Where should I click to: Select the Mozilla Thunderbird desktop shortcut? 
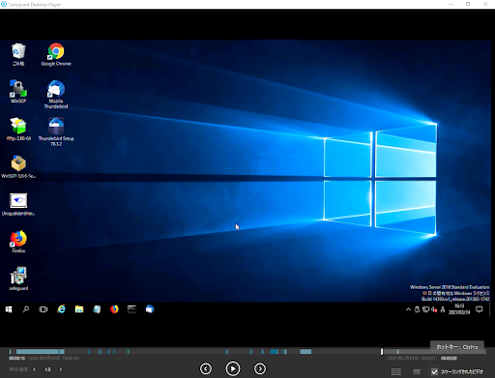[56, 94]
